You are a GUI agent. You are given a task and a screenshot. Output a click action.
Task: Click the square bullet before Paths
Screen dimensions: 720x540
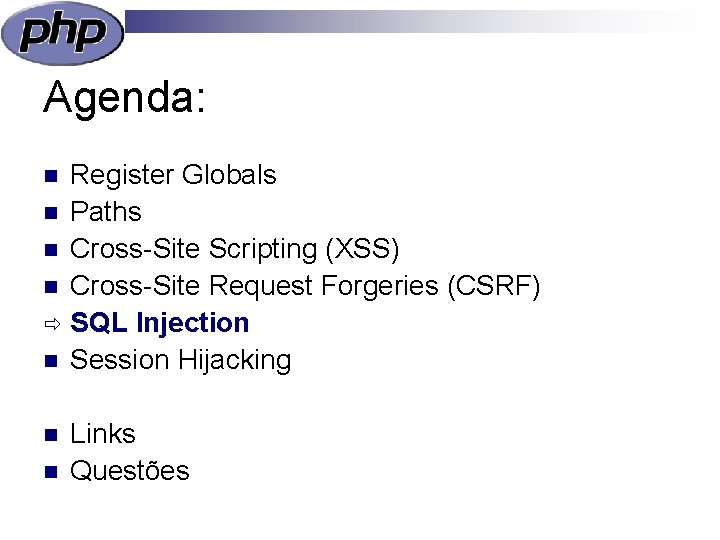point(51,213)
